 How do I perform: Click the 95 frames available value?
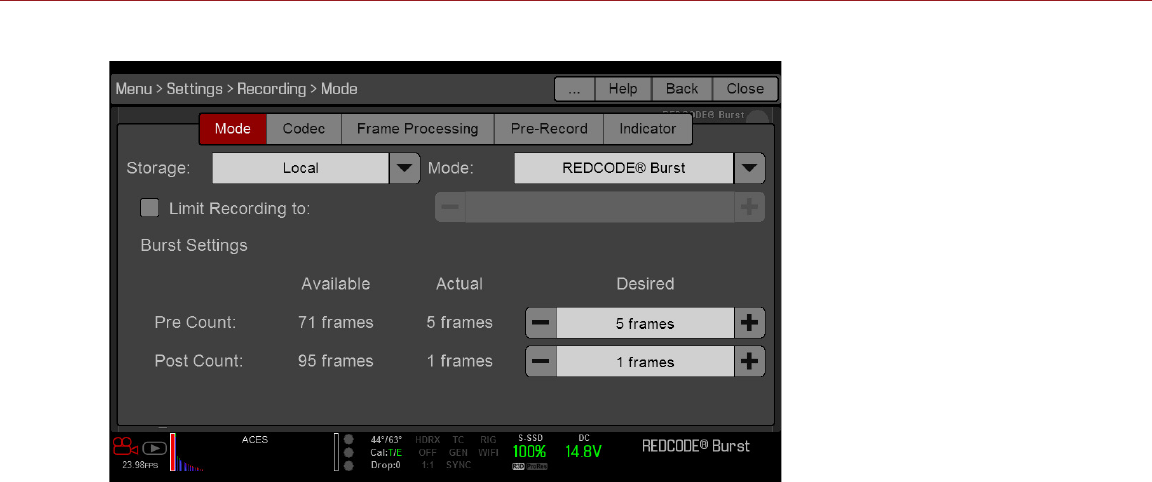point(336,361)
